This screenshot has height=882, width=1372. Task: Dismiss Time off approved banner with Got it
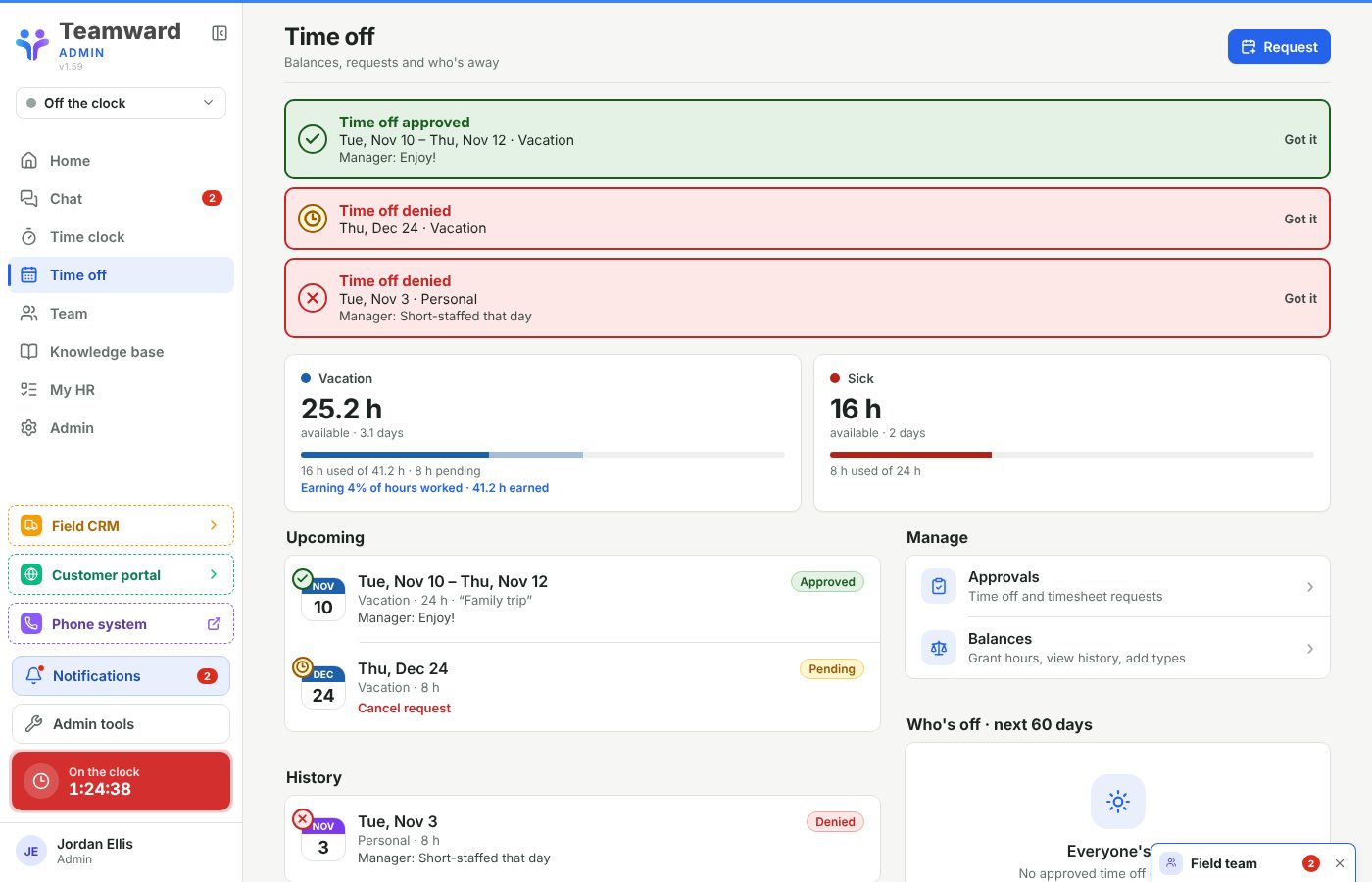1300,140
